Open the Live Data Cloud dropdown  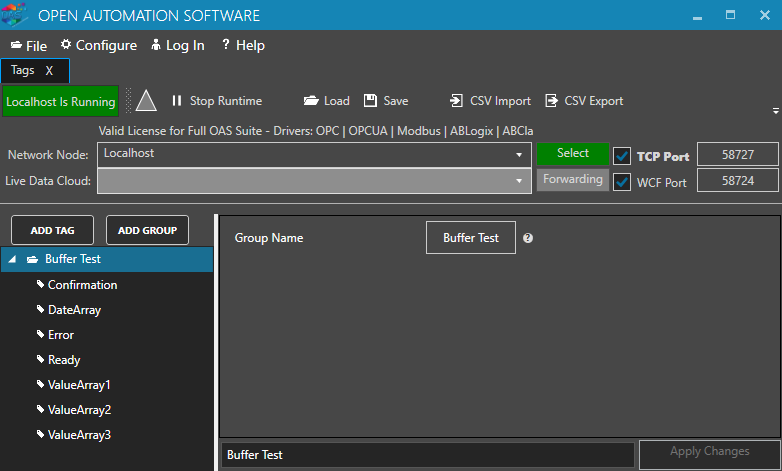tap(519, 181)
